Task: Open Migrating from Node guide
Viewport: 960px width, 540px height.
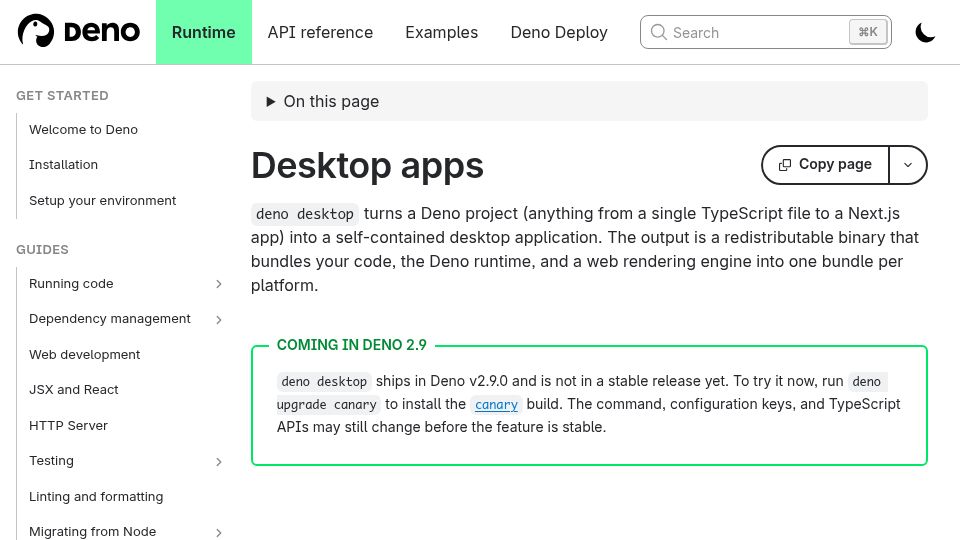Action: click(92, 531)
